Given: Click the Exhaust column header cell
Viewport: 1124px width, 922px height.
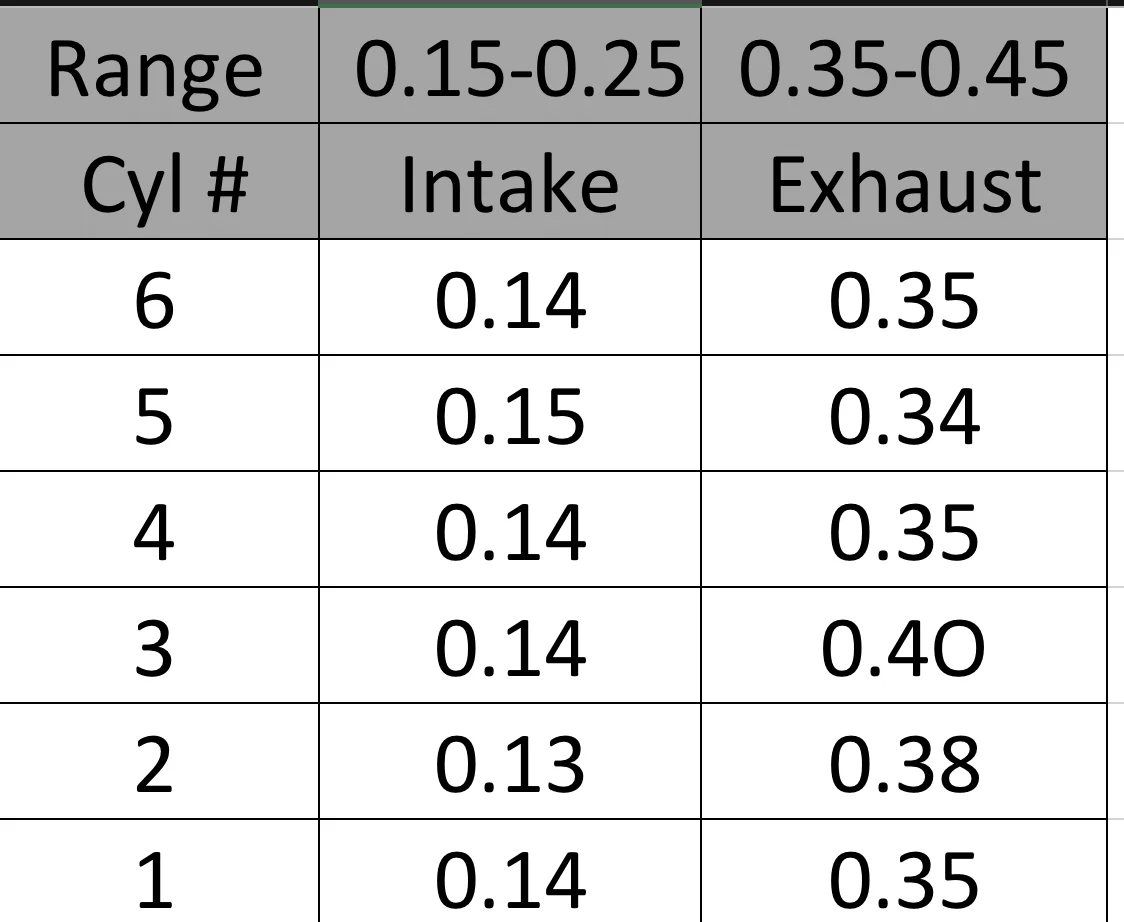Looking at the screenshot, I should click(x=904, y=181).
